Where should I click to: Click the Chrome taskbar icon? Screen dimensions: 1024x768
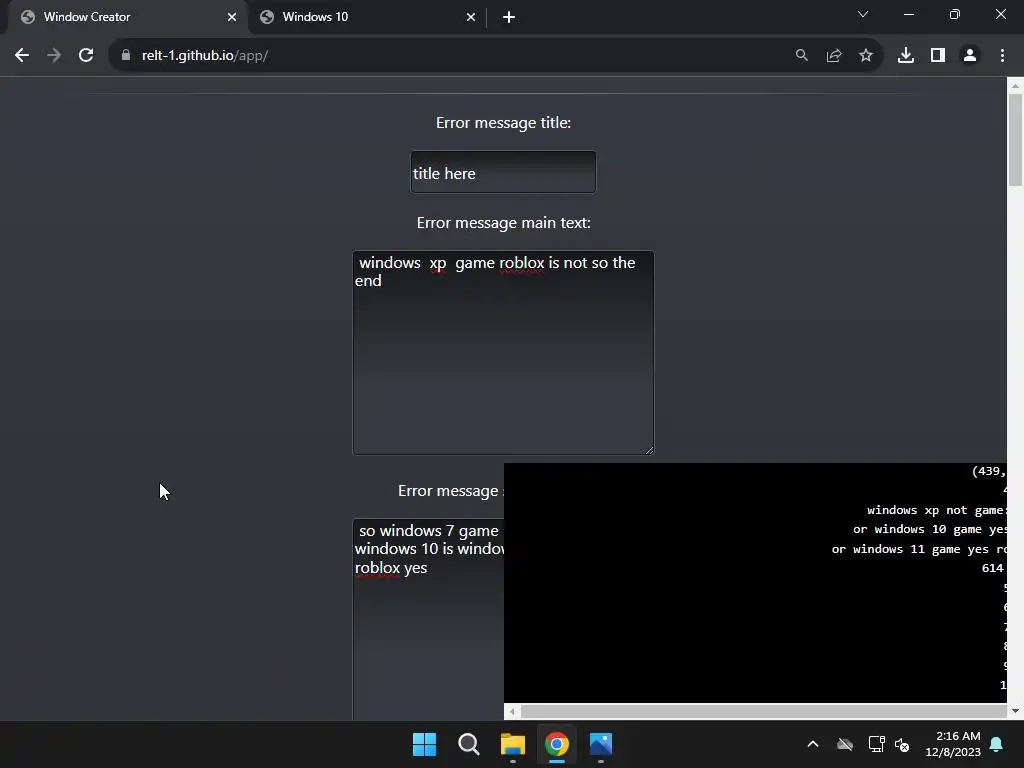coord(557,744)
